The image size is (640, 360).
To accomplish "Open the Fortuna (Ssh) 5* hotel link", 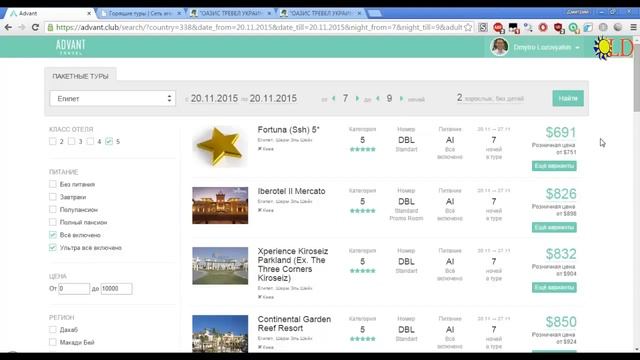I will pos(288,129).
